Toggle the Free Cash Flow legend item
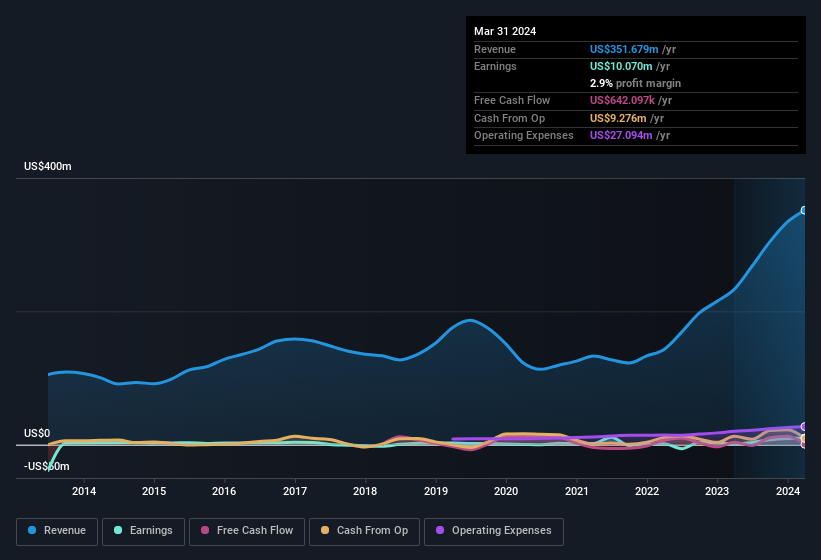821x560 pixels. pyautogui.click(x=248, y=531)
